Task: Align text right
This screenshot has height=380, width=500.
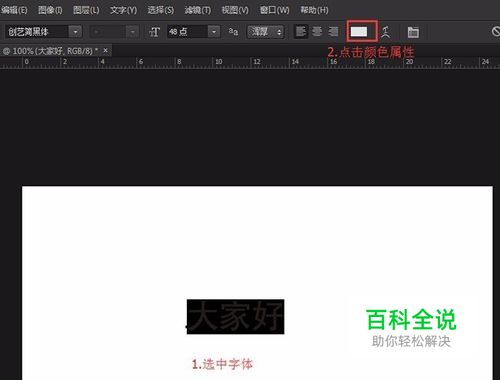Action: [333, 32]
